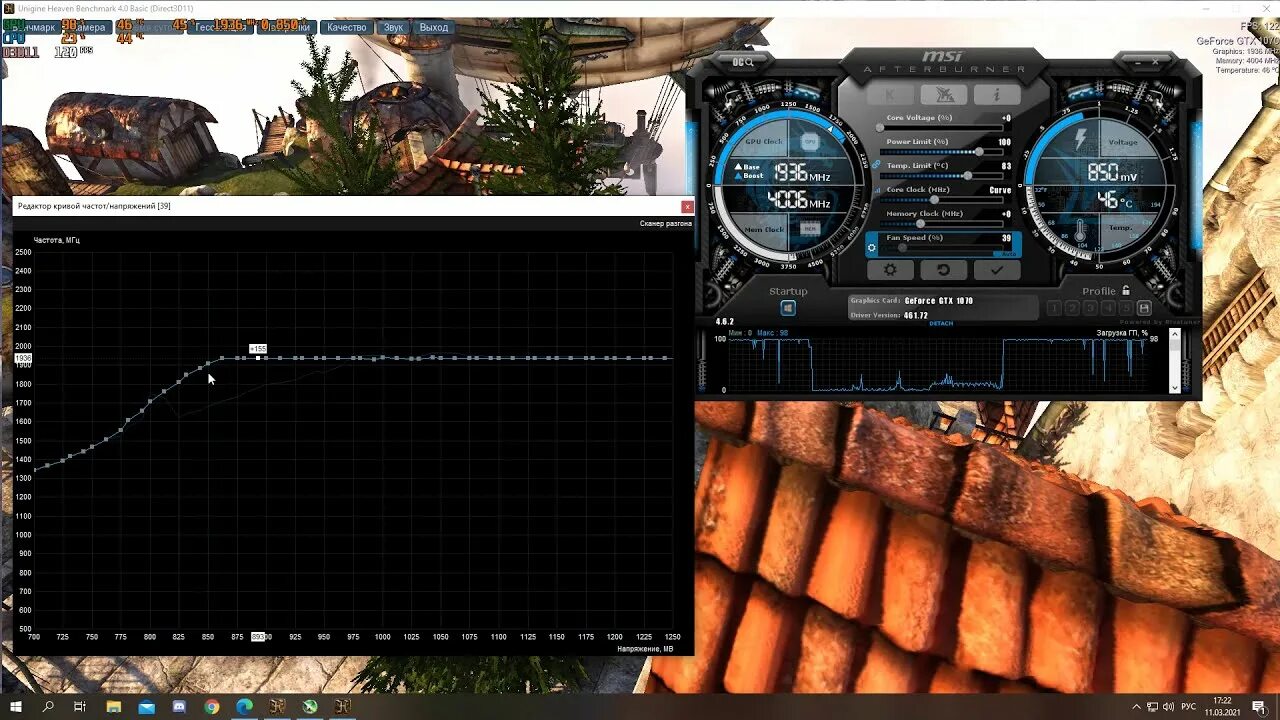Adjust the Memory Clock slider handle

(920, 224)
